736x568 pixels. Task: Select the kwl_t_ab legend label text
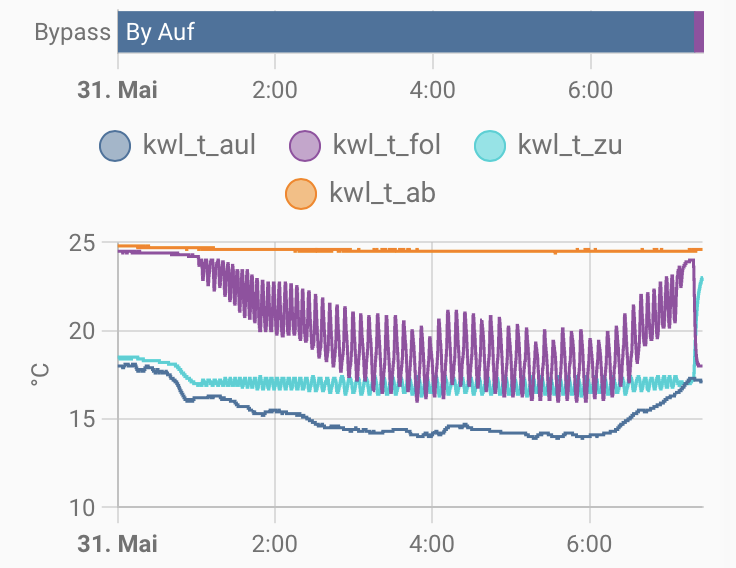coord(382,193)
